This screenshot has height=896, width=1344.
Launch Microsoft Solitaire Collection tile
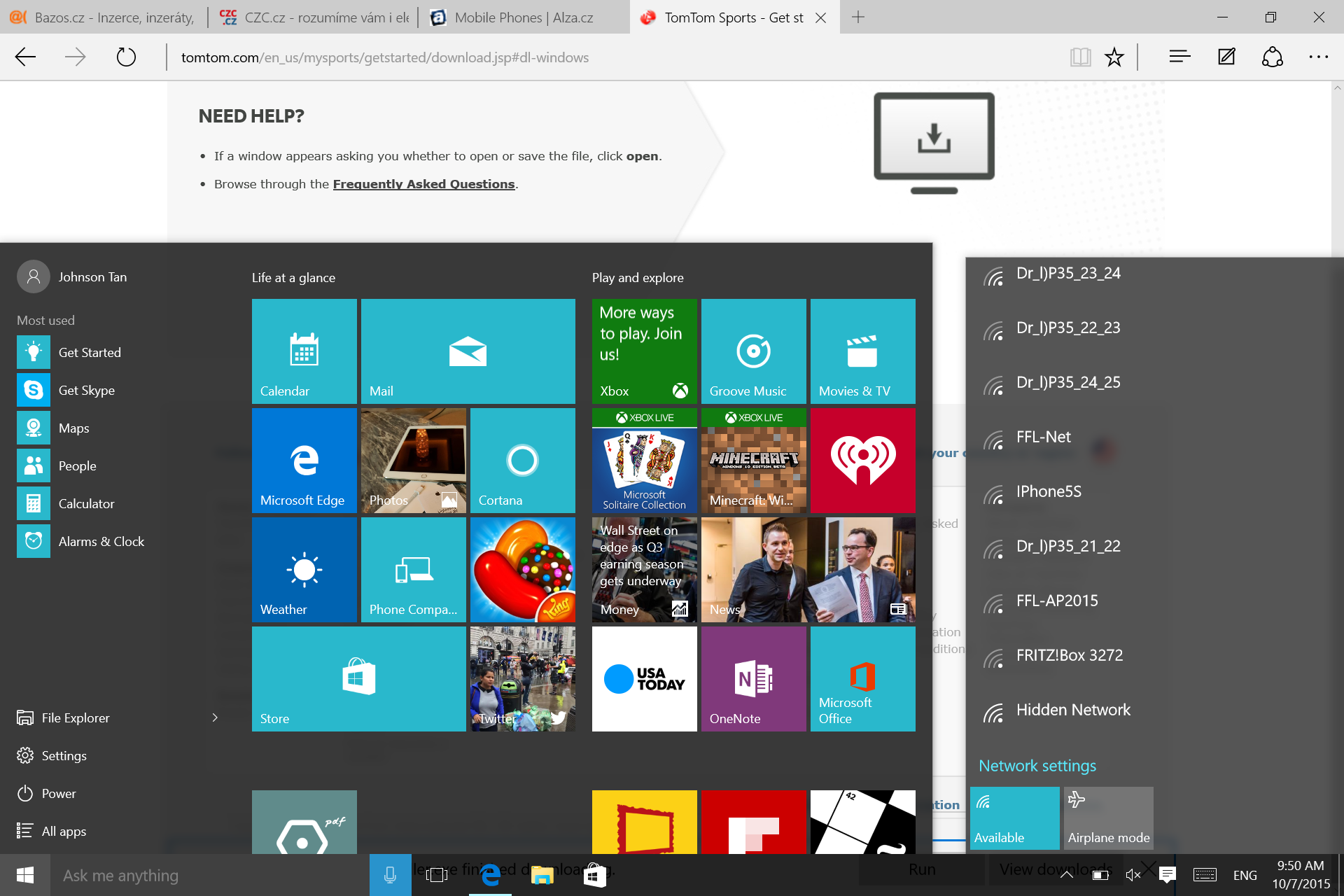(x=644, y=460)
